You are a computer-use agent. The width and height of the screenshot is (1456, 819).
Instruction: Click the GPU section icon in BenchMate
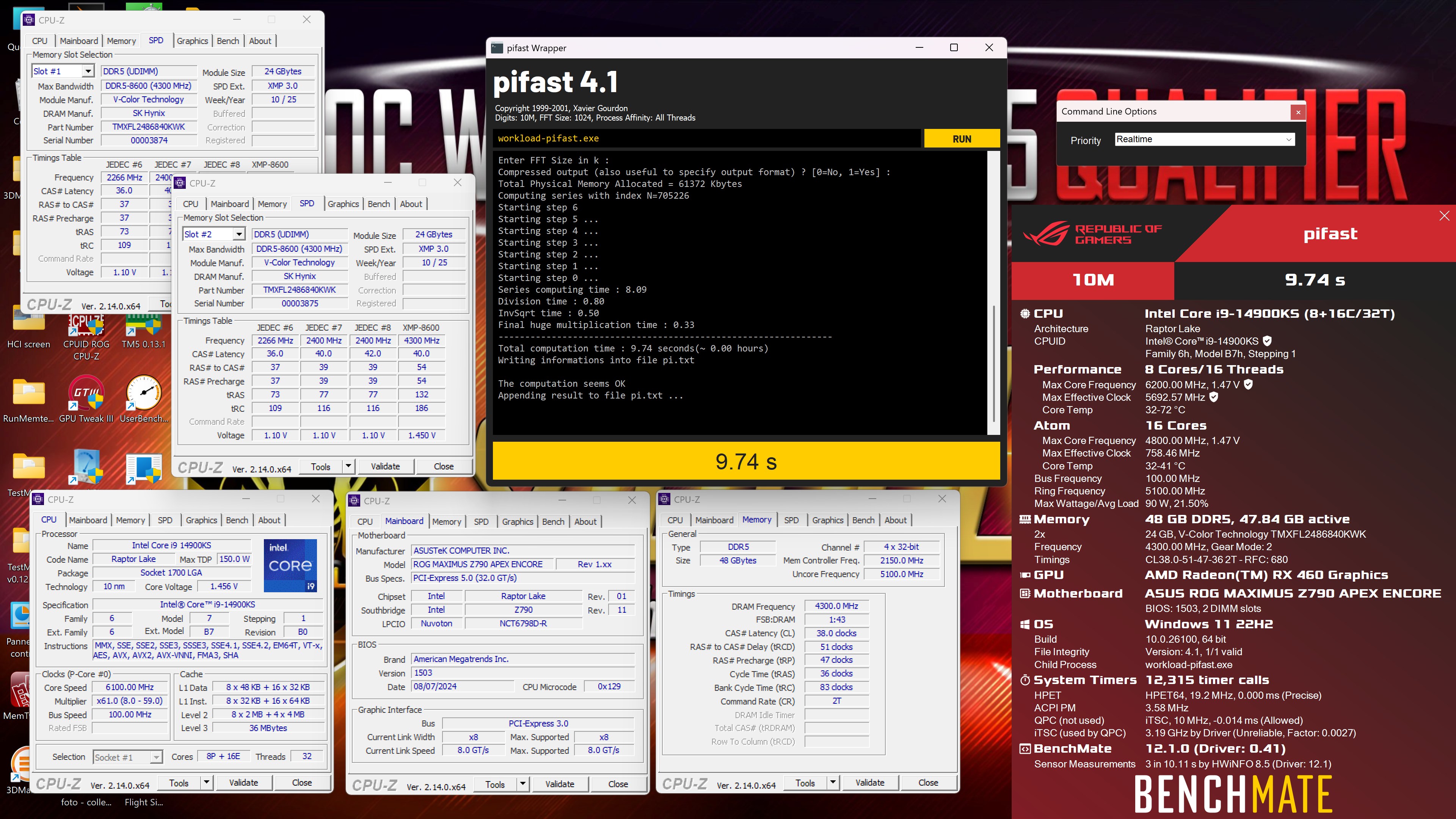1025,575
